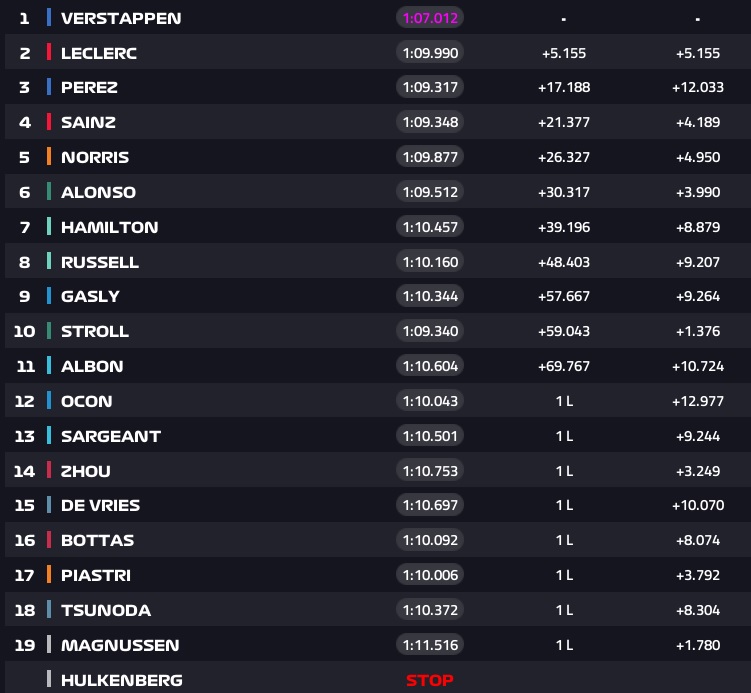The width and height of the screenshot is (751, 693).
Task: Click the VERSTAPPEN driver name
Action: [121, 18]
